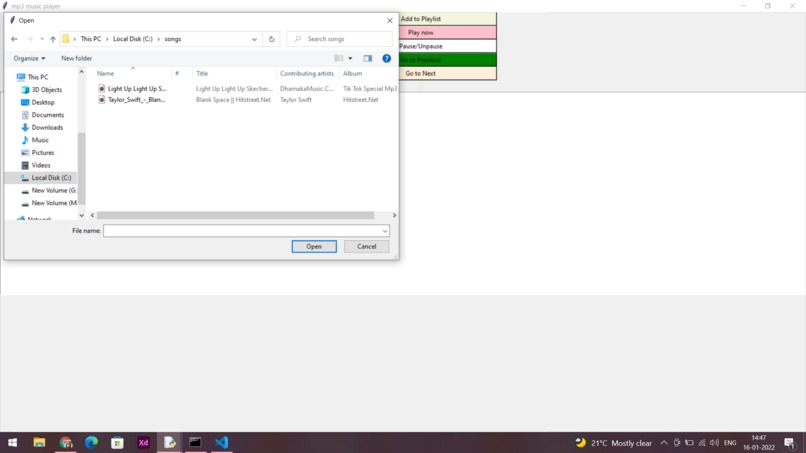
Task: Click songs in the address breadcrumb
Action: [x=173, y=39]
